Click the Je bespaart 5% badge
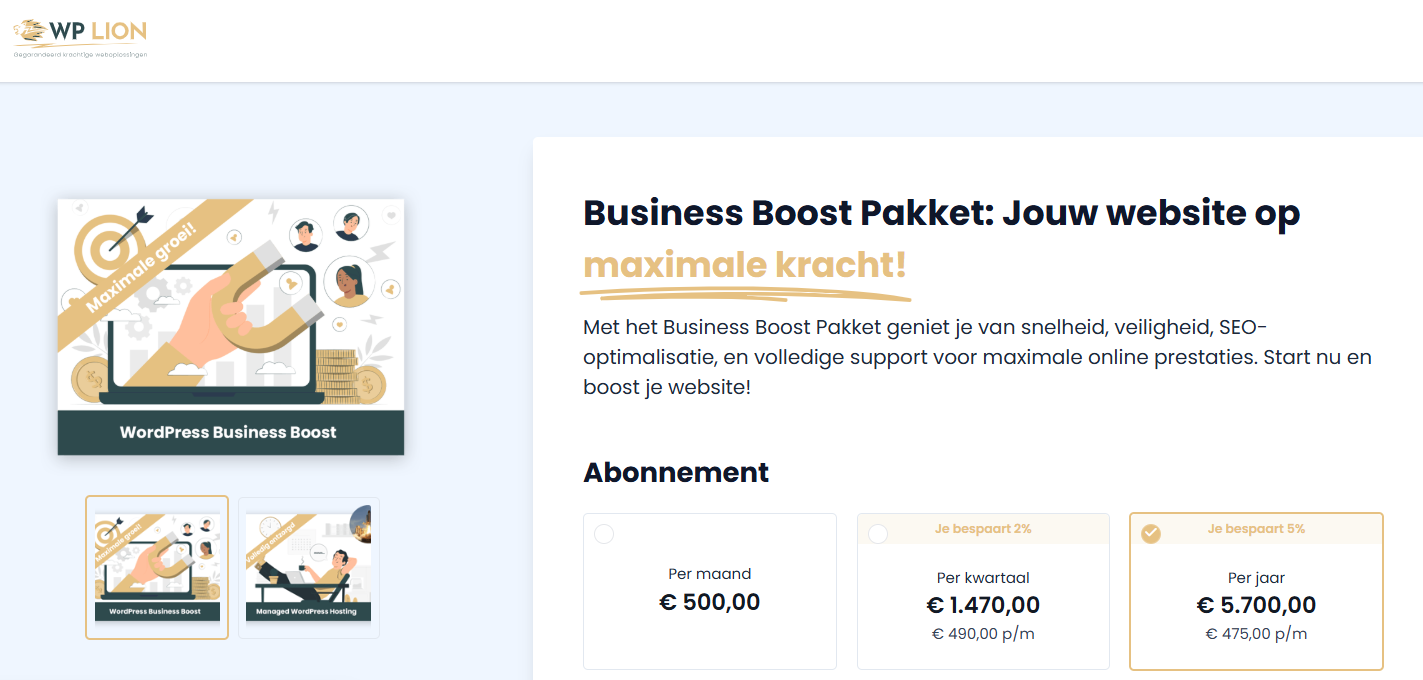Viewport: 1423px width, 680px height. (x=1256, y=528)
